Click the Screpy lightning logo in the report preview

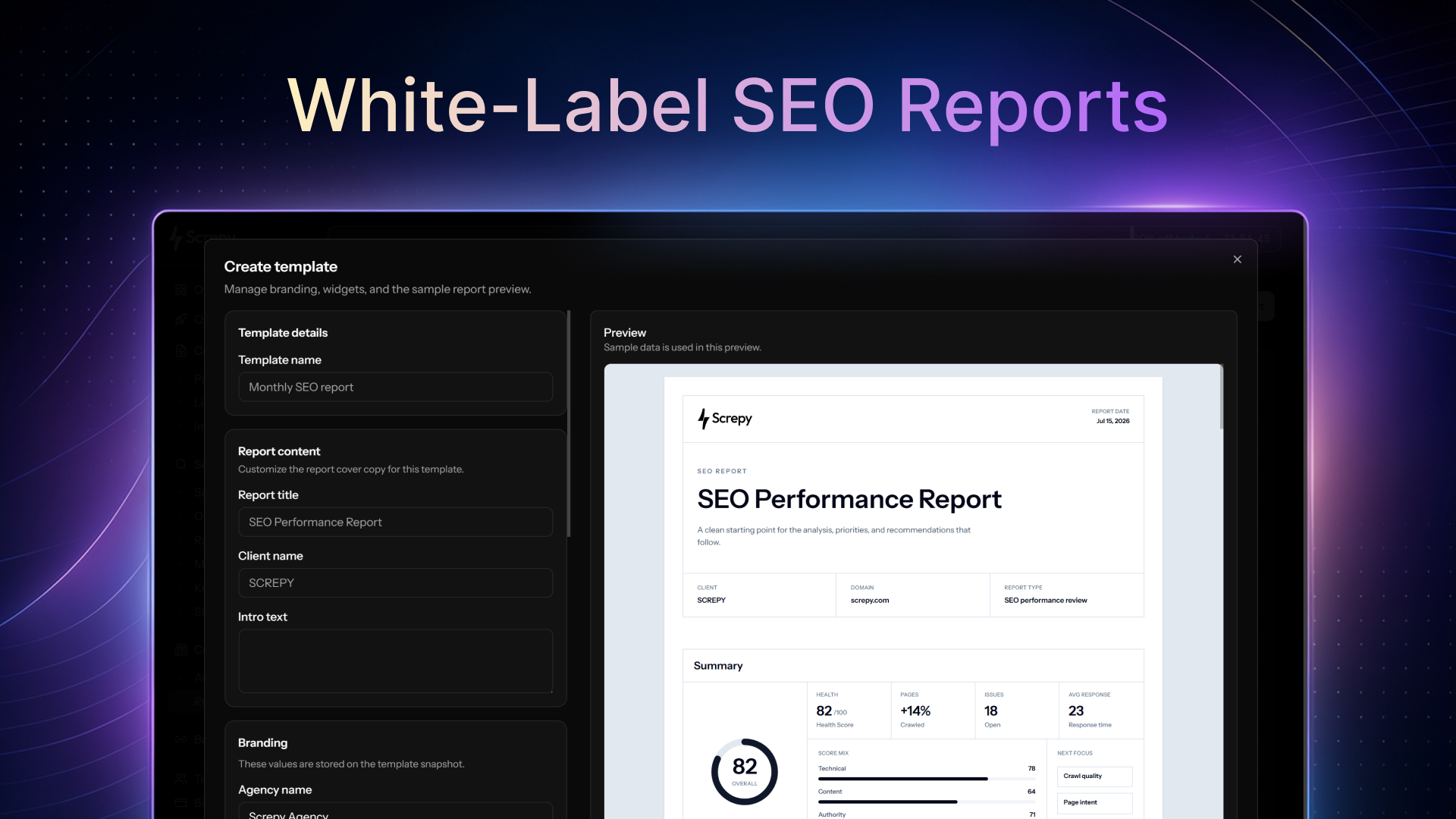724,419
